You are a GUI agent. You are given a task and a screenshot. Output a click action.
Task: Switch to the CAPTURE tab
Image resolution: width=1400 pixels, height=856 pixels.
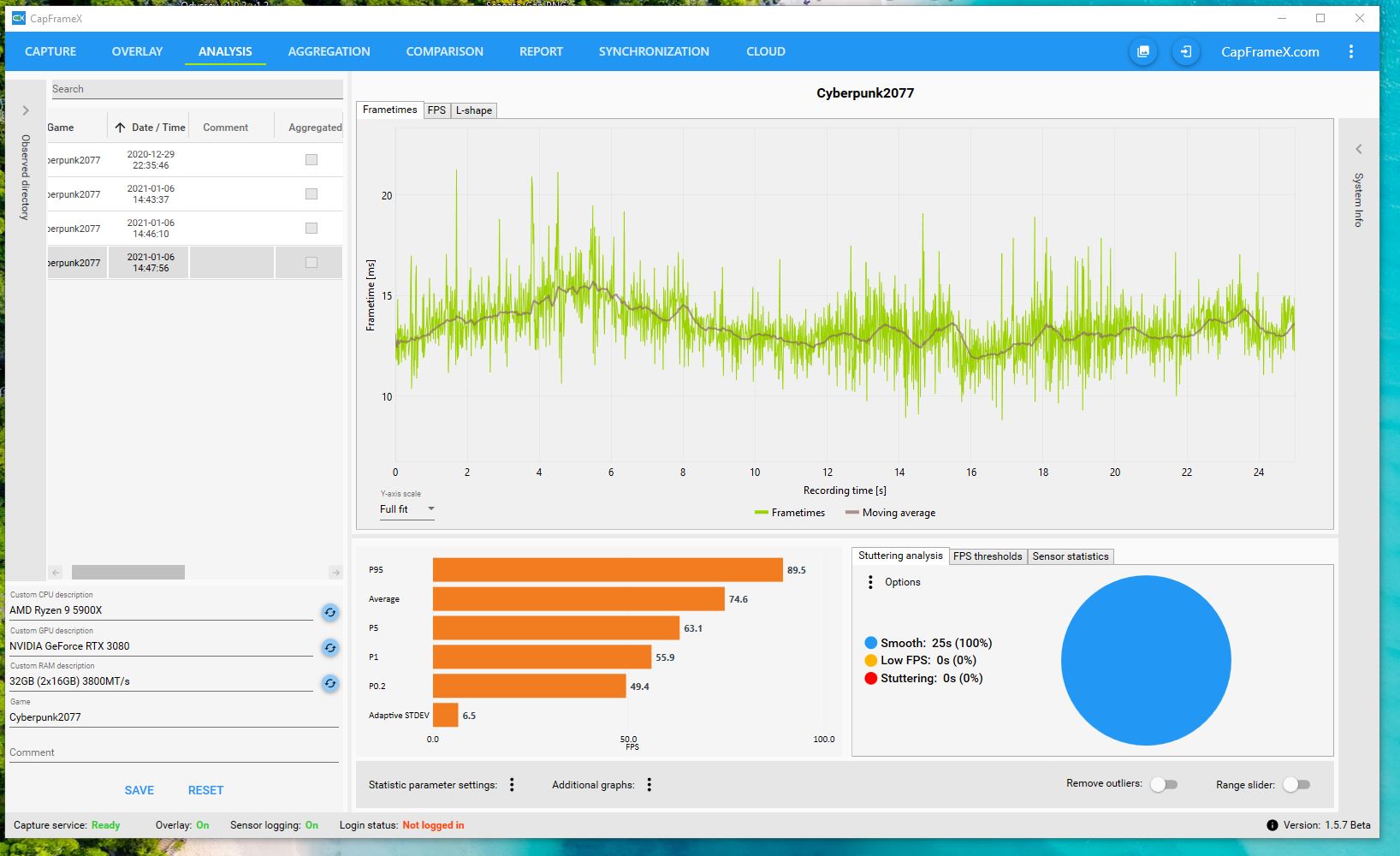click(50, 51)
